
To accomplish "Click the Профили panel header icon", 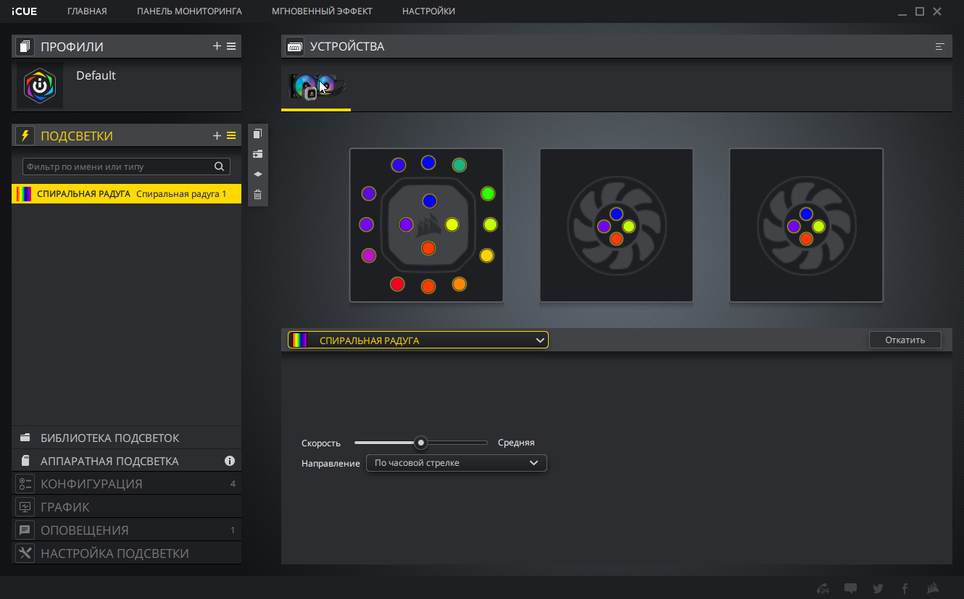I will [25, 46].
